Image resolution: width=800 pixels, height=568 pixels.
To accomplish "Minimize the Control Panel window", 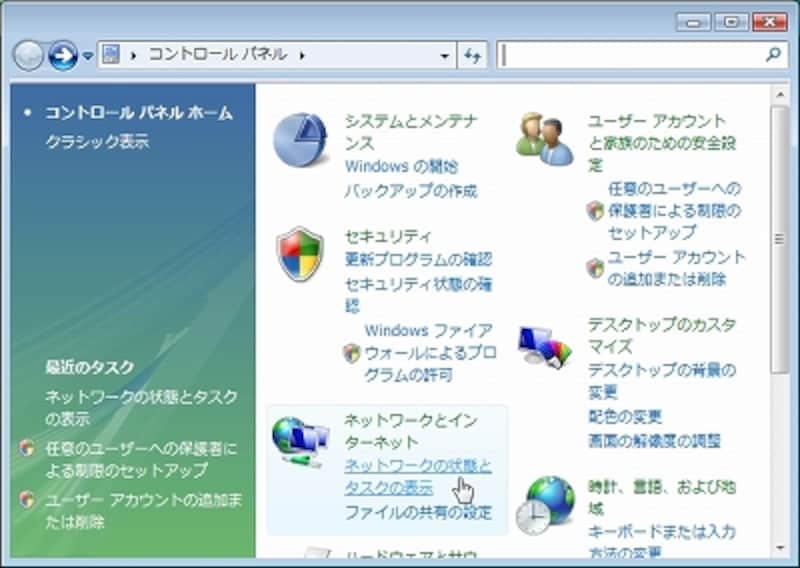I will [693, 22].
